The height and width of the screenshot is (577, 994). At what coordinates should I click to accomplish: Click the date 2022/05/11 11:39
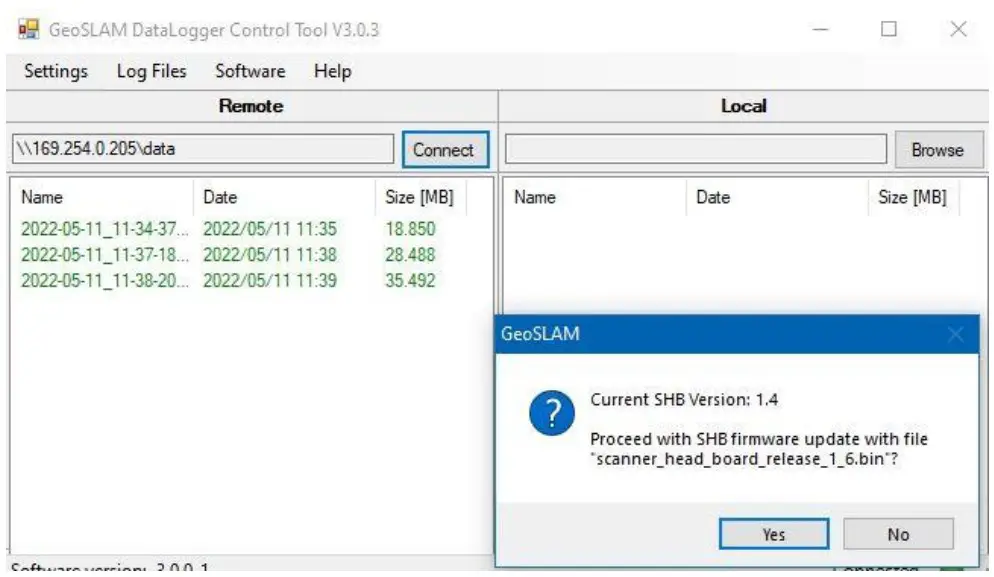pyautogui.click(x=270, y=280)
